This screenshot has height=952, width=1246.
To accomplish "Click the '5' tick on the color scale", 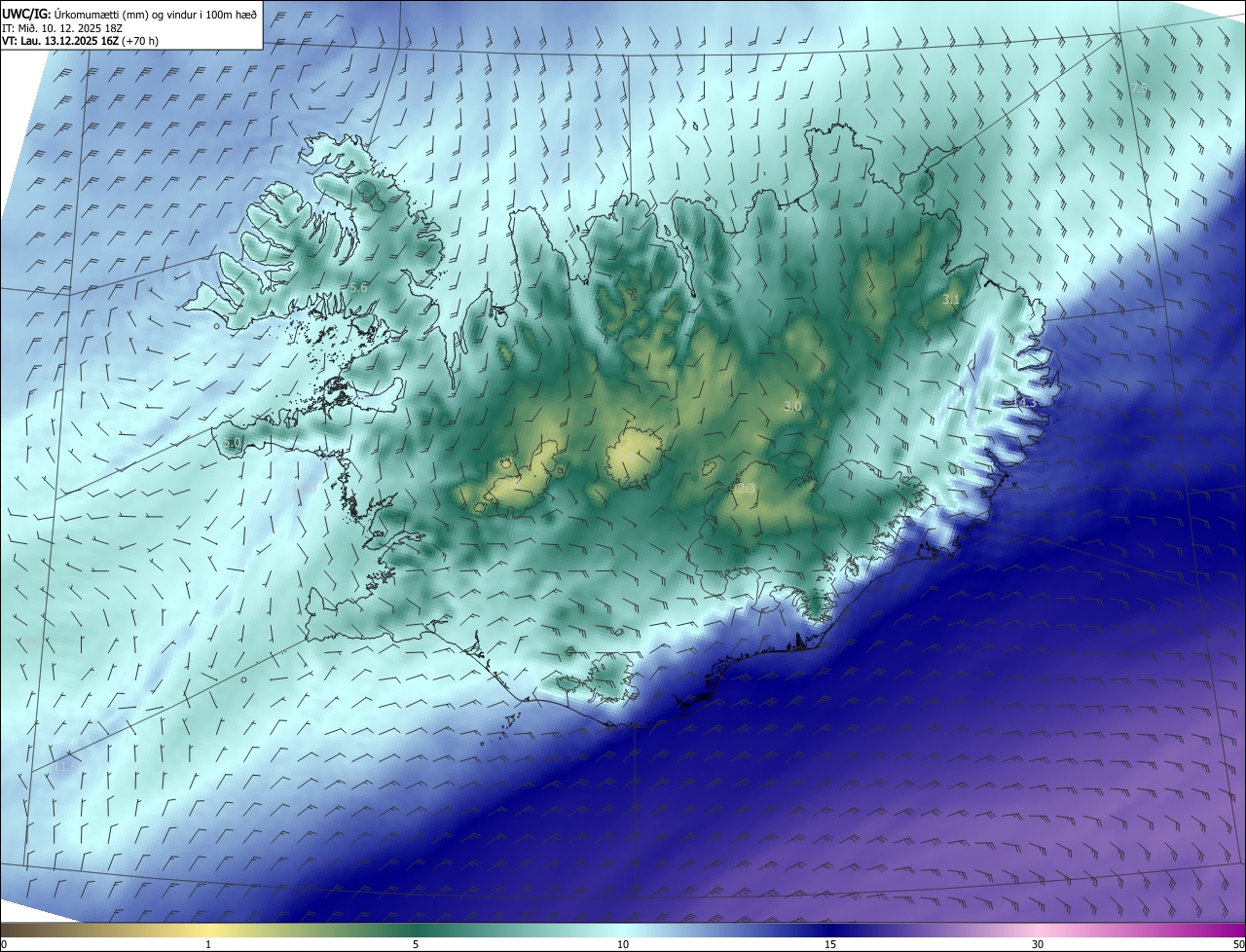I will 416,944.
